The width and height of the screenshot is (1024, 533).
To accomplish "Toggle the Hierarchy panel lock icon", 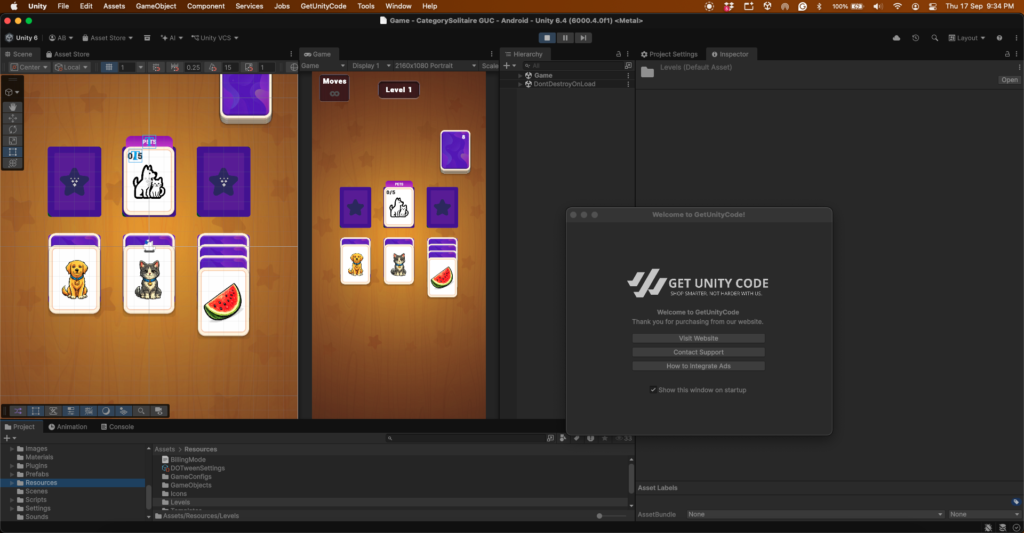I will click(x=618, y=54).
